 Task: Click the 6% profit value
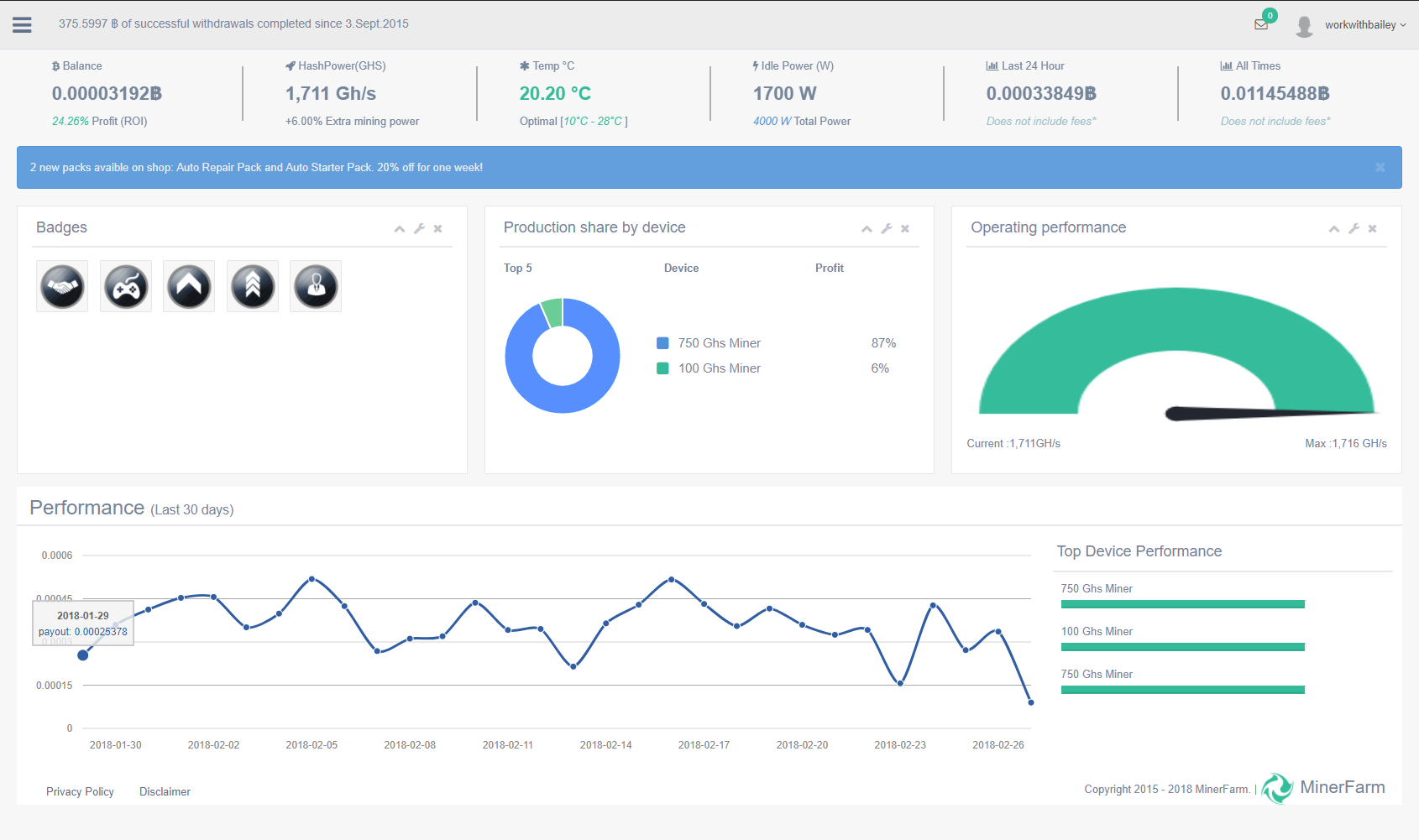point(880,368)
